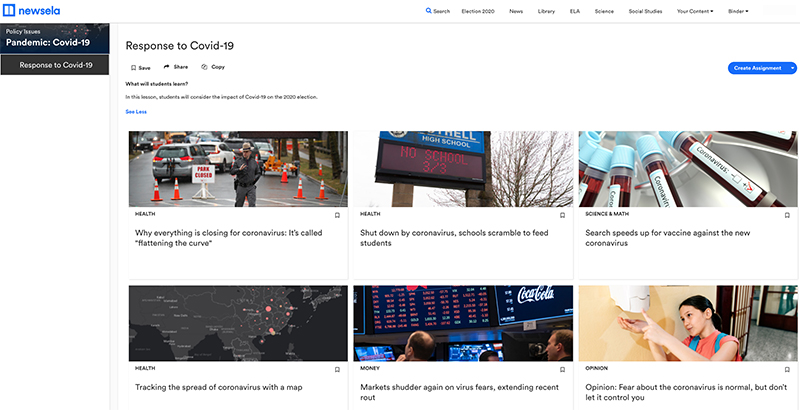Open article 'Tracking the spread of coronavirus'
The image size is (800, 410).
click(219, 387)
